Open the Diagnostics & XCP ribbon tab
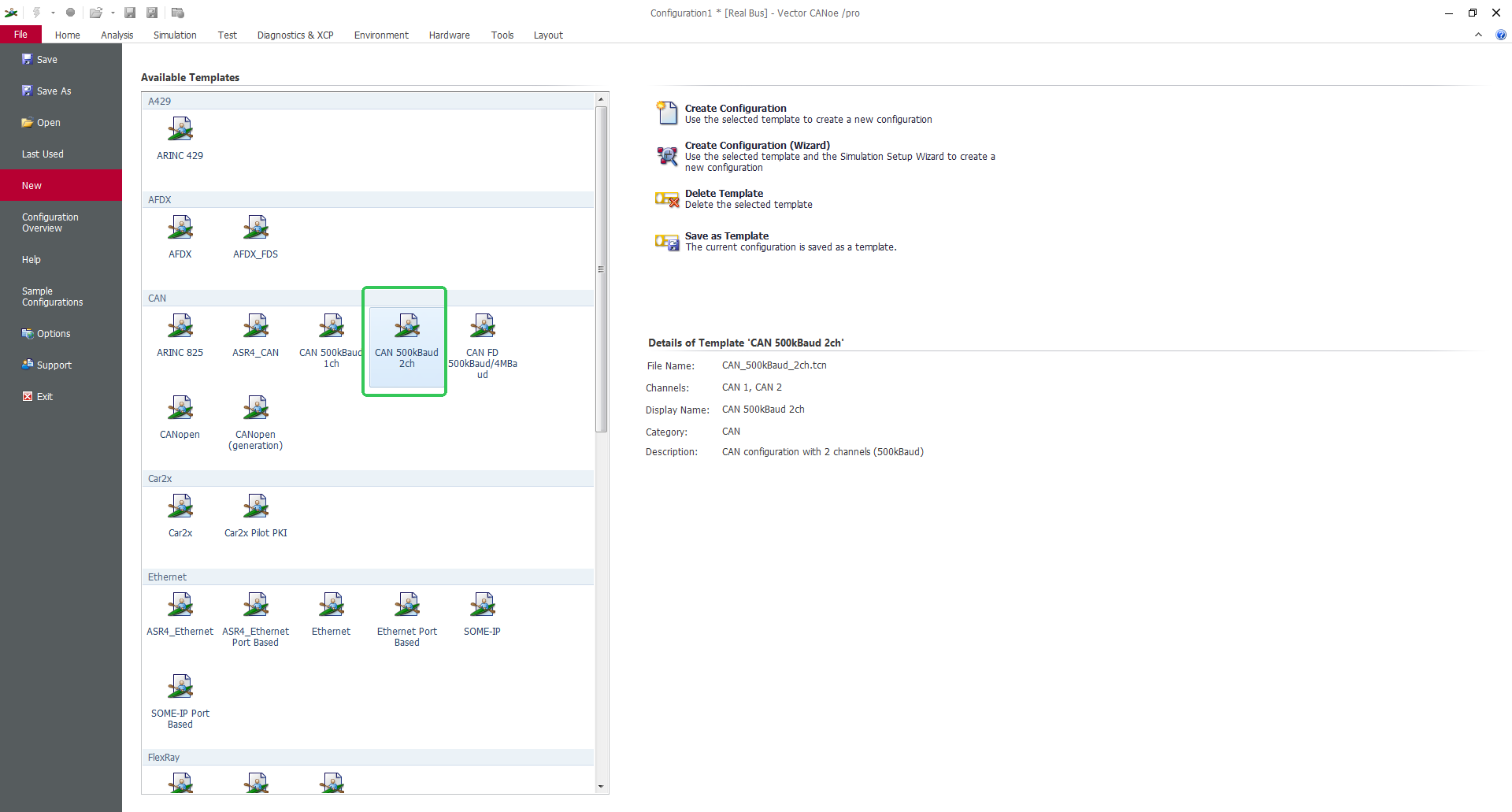Viewport: 1512px width, 812px height. [x=295, y=35]
